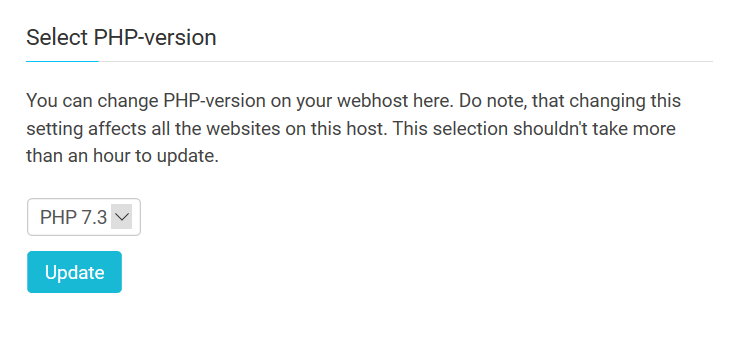Expand version list via gray arrow box
Image resolution: width=749 pixels, height=364 pixels.
click(x=122, y=217)
